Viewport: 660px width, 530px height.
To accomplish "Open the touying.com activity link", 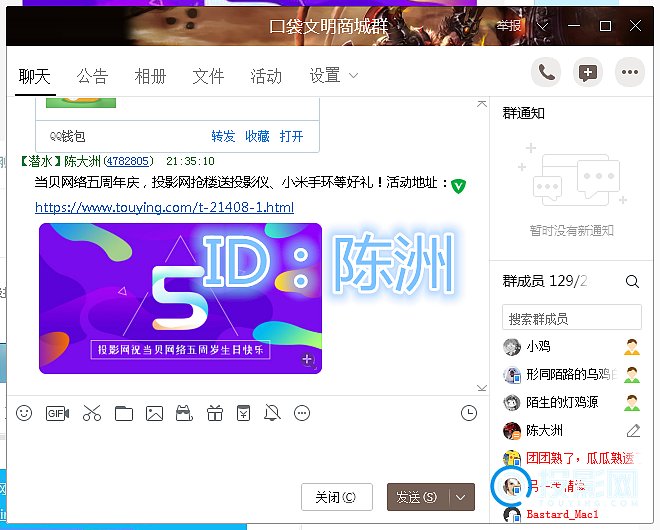I will [x=165, y=207].
